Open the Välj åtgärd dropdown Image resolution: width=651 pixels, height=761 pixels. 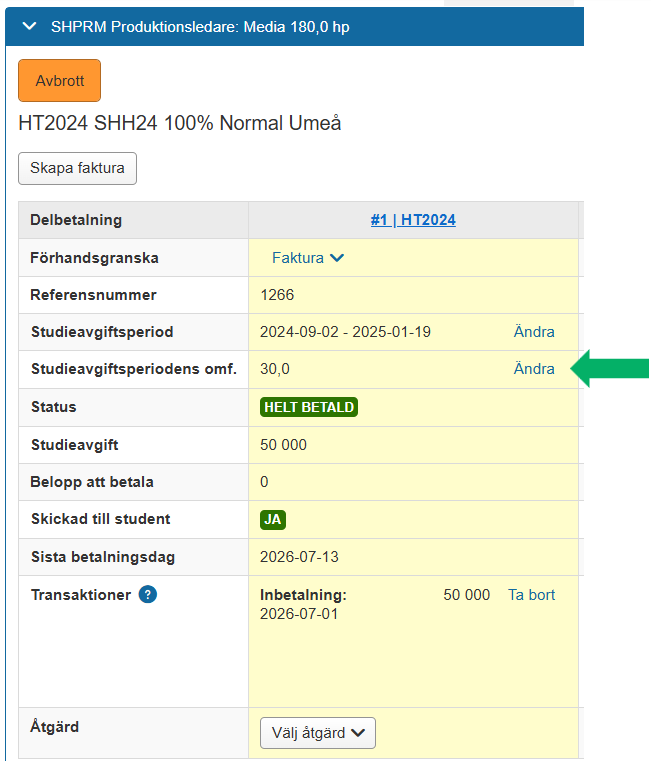tap(317, 733)
